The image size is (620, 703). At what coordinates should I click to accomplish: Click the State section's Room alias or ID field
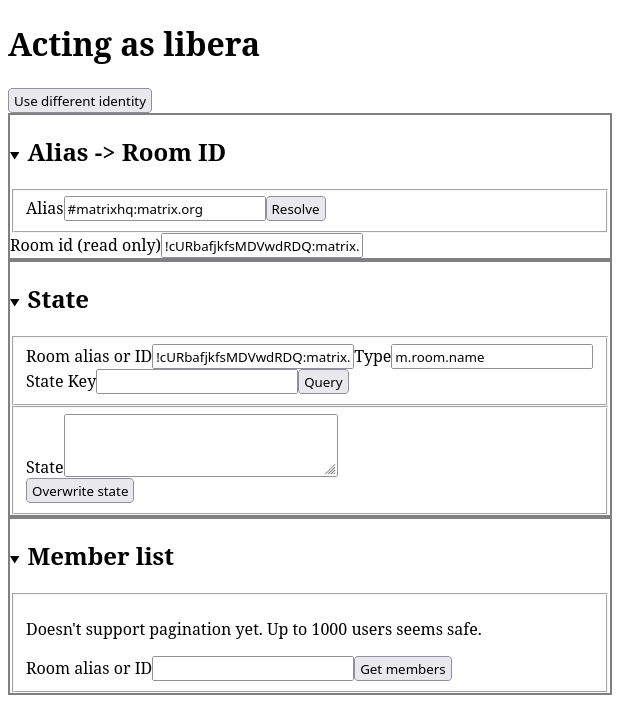coord(252,357)
